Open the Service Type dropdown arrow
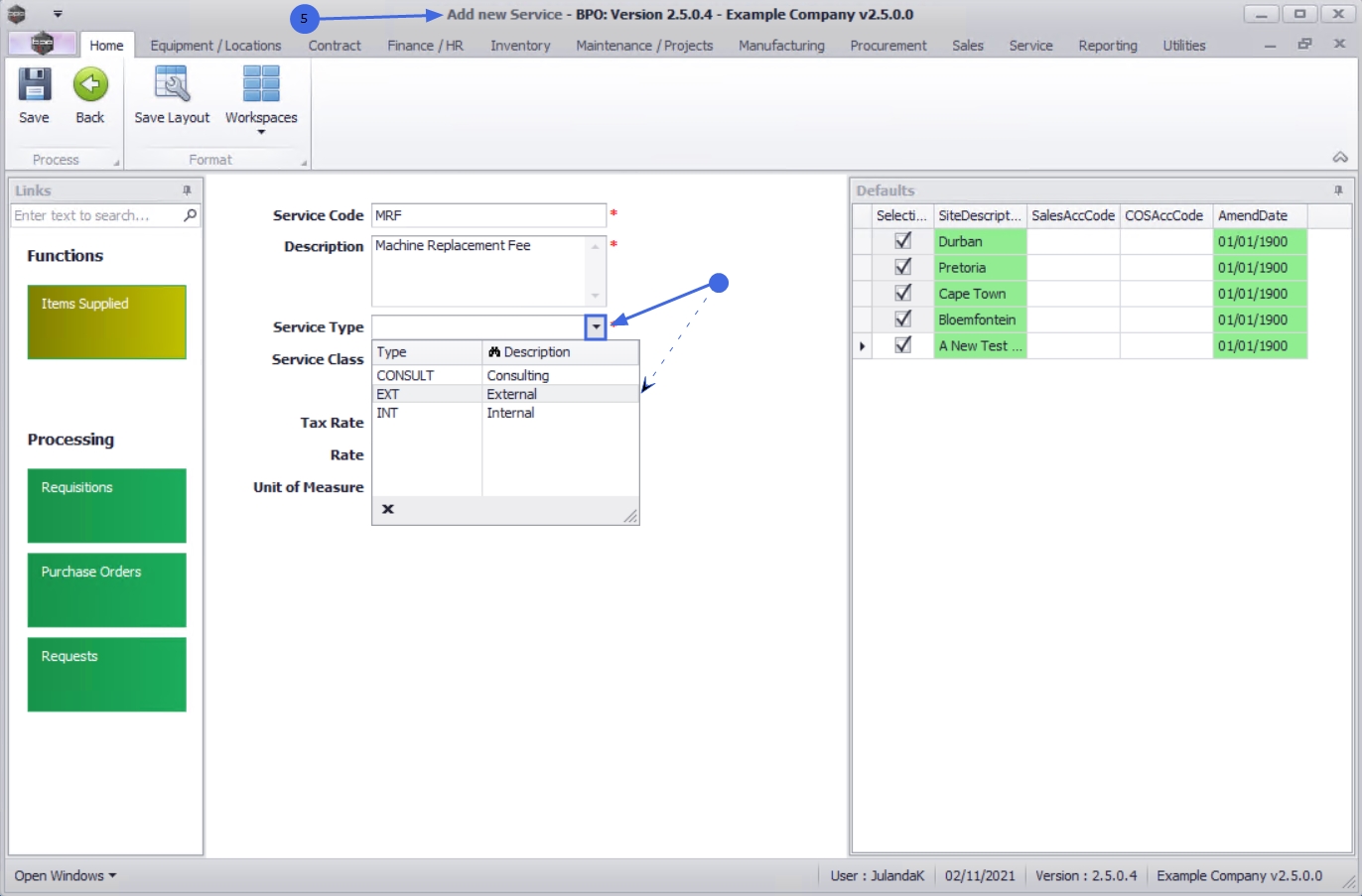Viewport: 1362px width, 896px height. pos(596,327)
